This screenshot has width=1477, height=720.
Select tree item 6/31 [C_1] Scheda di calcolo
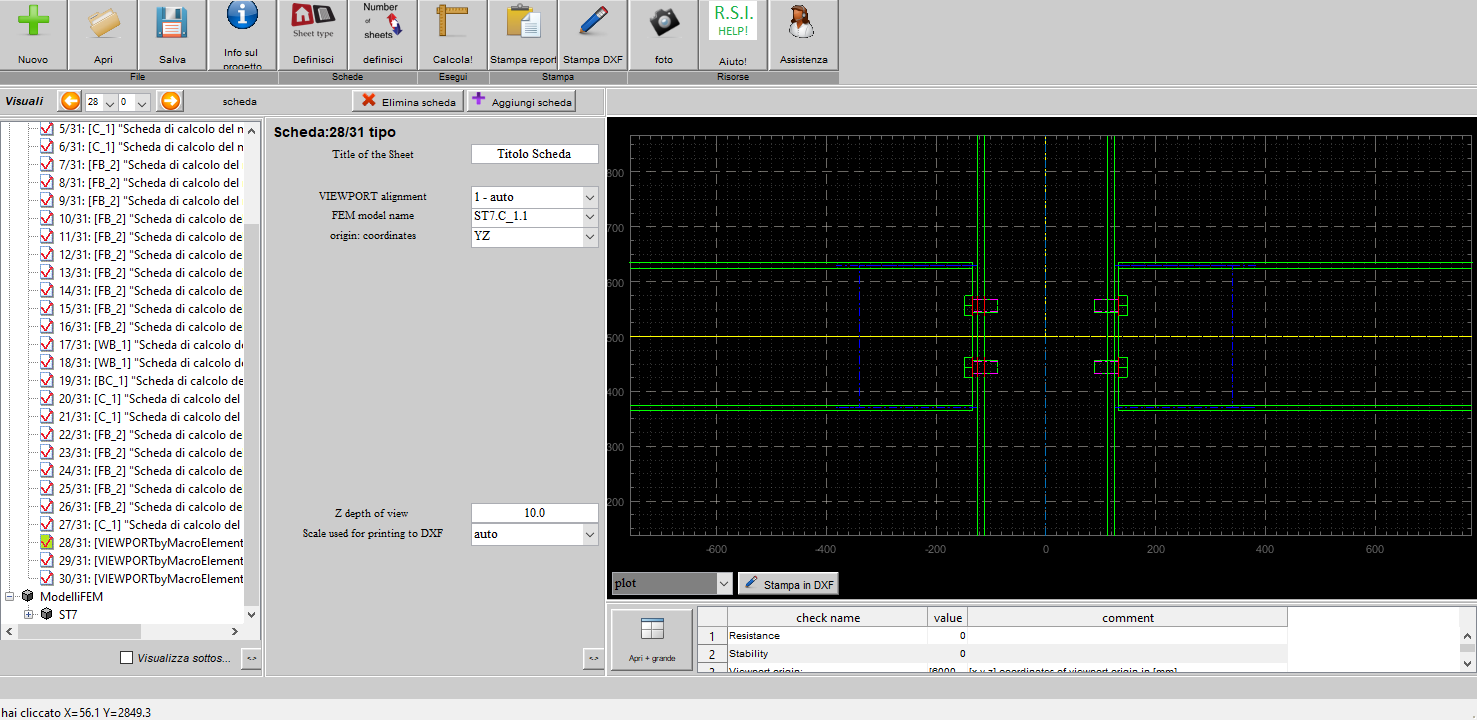[151, 147]
